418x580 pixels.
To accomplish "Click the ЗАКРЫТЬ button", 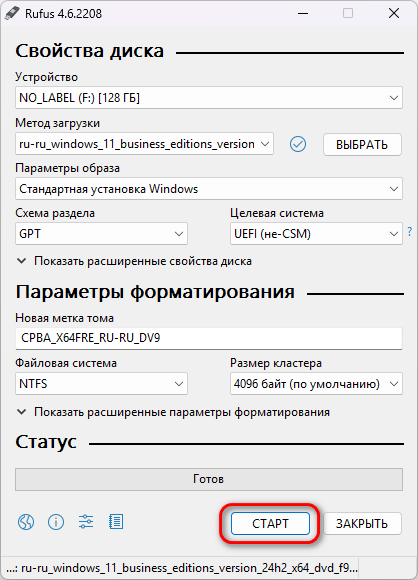I will pyautogui.click(x=362, y=523).
